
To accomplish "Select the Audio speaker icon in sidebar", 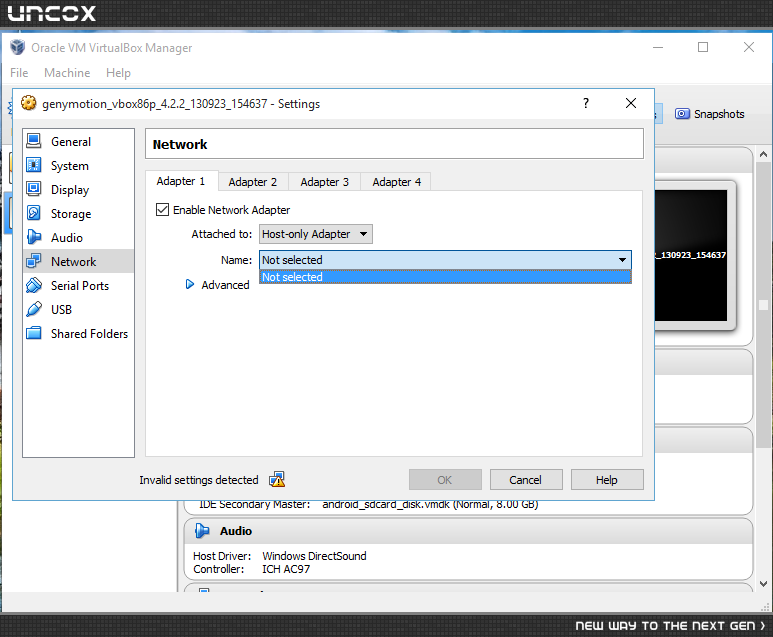I will click(x=34, y=237).
